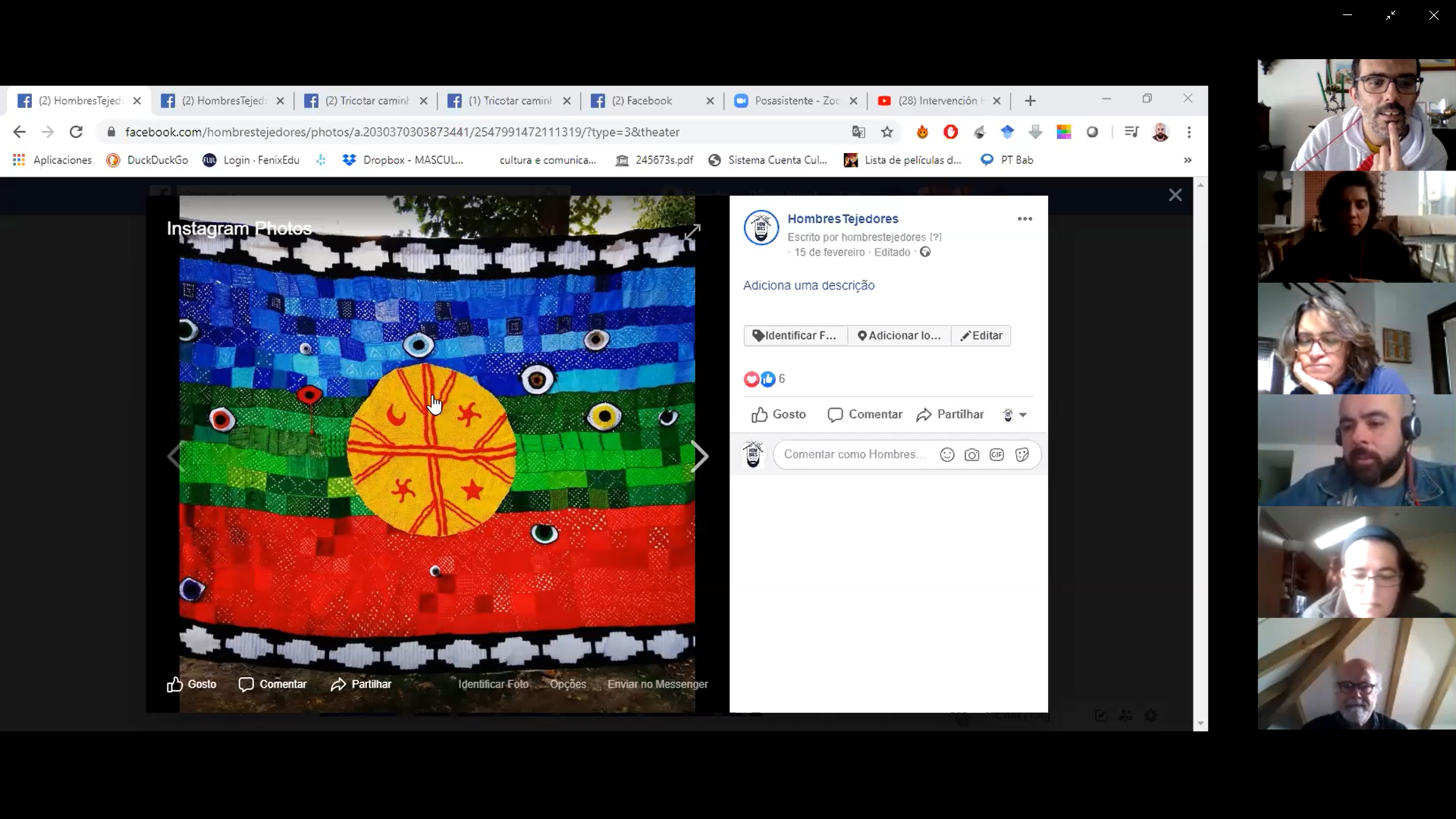Image resolution: width=1456 pixels, height=819 pixels.
Task: Switch to the (2) Tricotar caminho tab
Action: click(x=366, y=101)
